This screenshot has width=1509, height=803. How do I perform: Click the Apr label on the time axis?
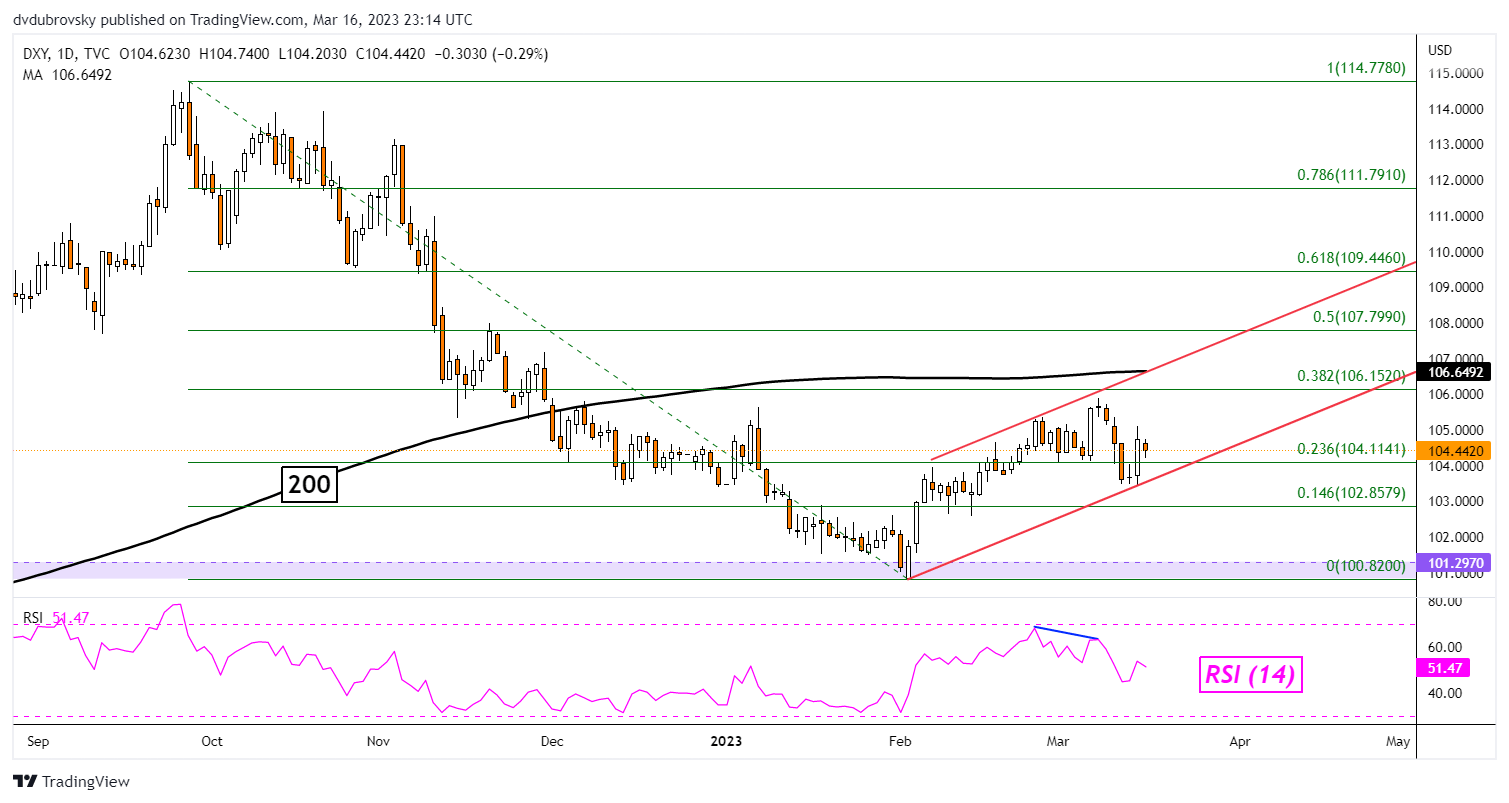[1240, 742]
